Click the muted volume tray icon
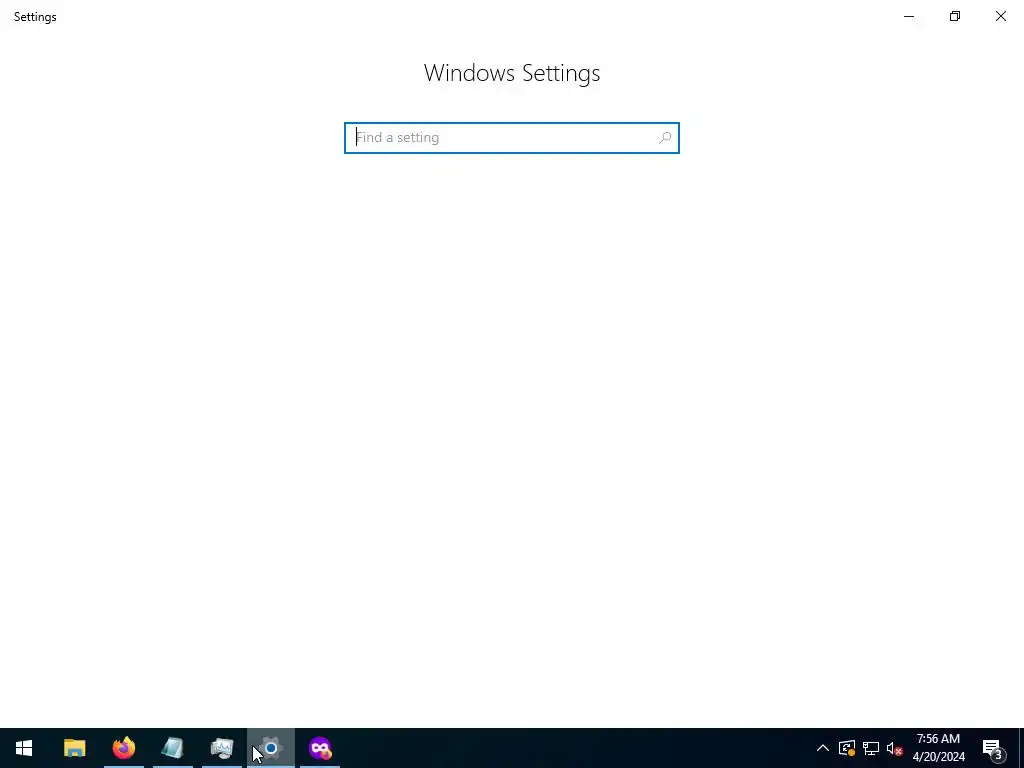Screen dimensions: 1024x768 (895, 748)
